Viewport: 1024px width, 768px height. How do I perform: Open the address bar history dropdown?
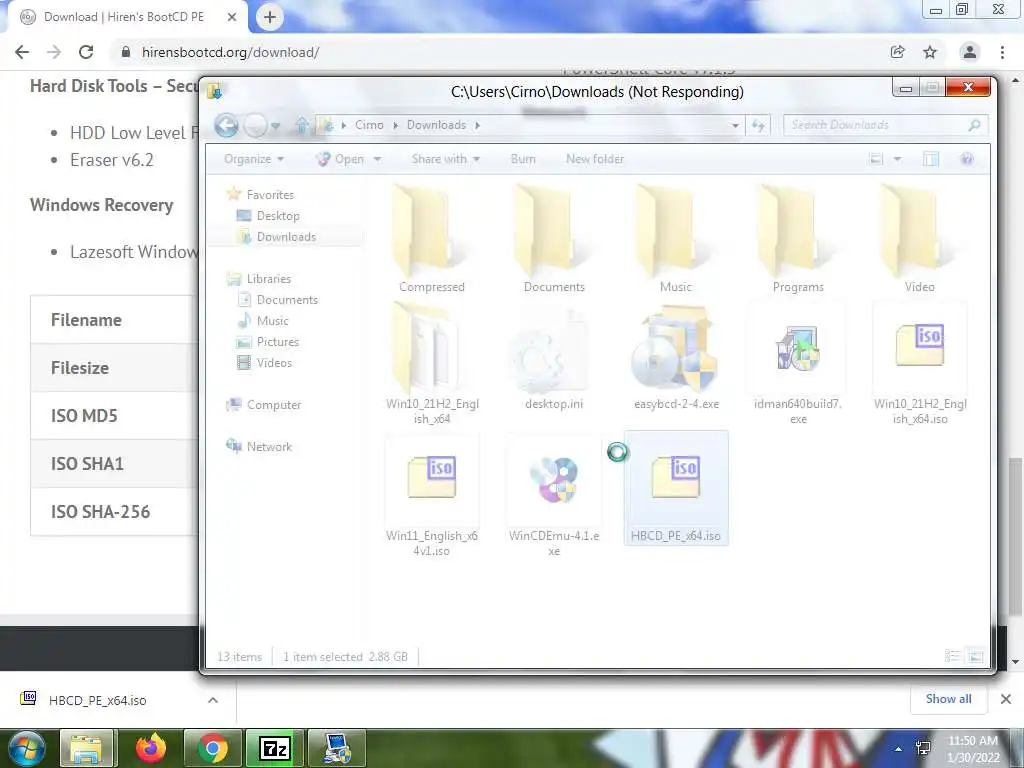[735, 125]
